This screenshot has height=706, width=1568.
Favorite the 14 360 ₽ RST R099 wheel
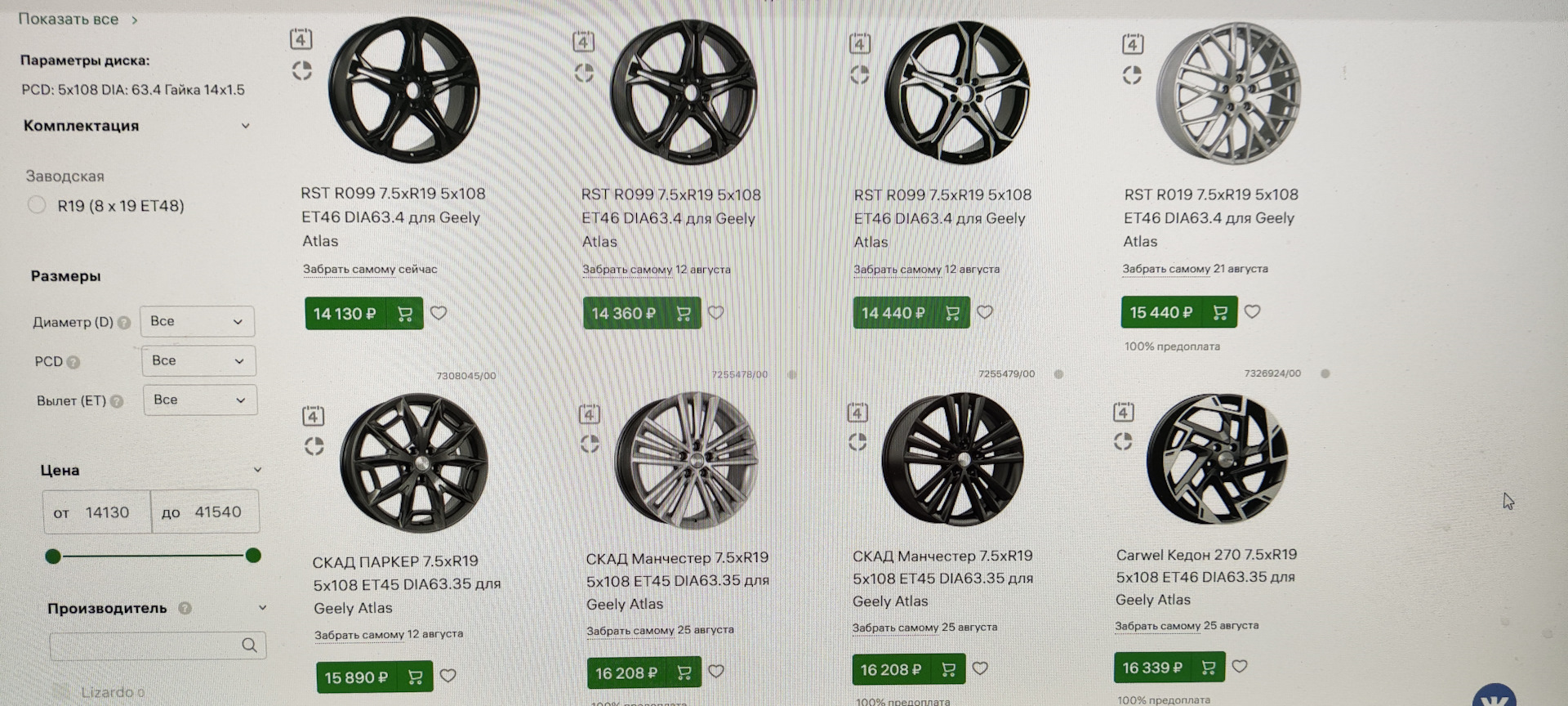pyautogui.click(x=716, y=312)
